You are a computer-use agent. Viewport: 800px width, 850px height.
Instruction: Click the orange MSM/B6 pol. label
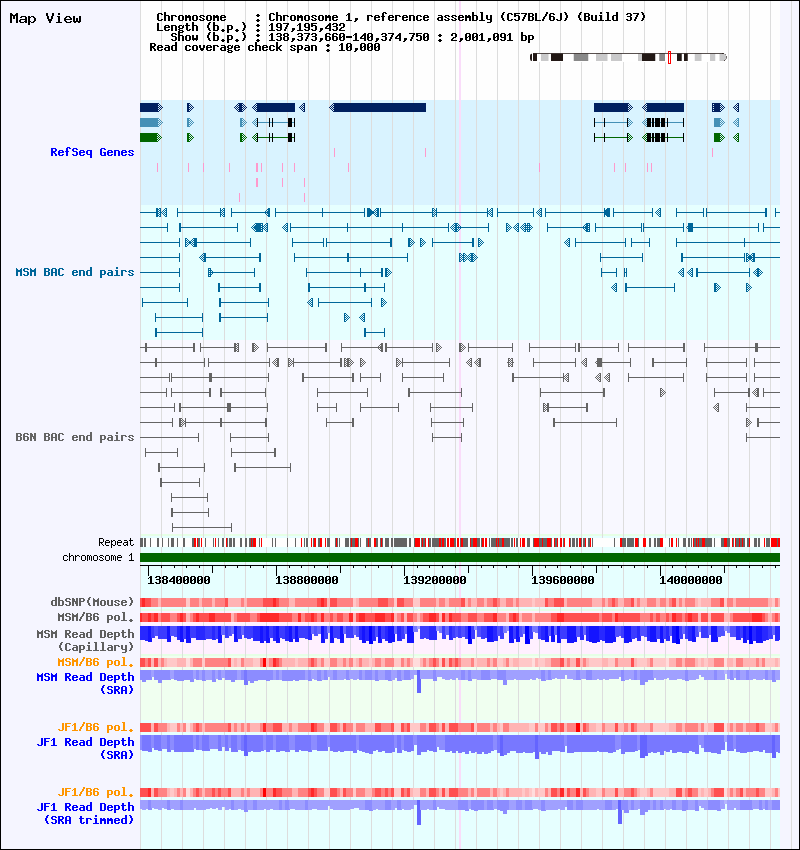coord(96,662)
